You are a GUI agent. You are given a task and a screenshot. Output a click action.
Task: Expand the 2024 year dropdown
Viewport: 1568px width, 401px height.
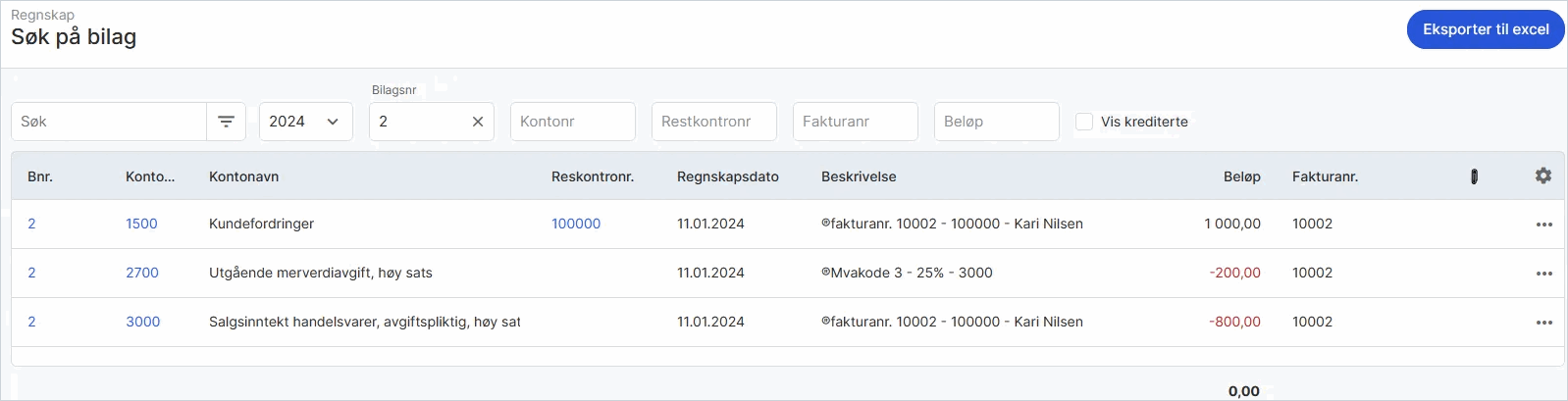(305, 122)
